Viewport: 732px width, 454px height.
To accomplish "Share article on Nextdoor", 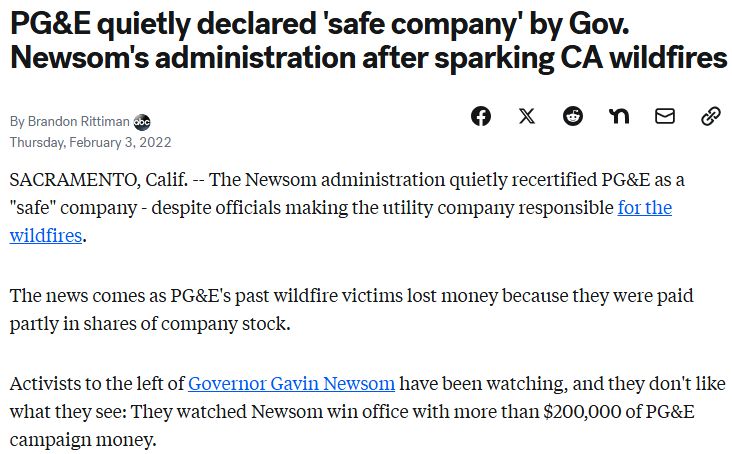I will [619, 116].
